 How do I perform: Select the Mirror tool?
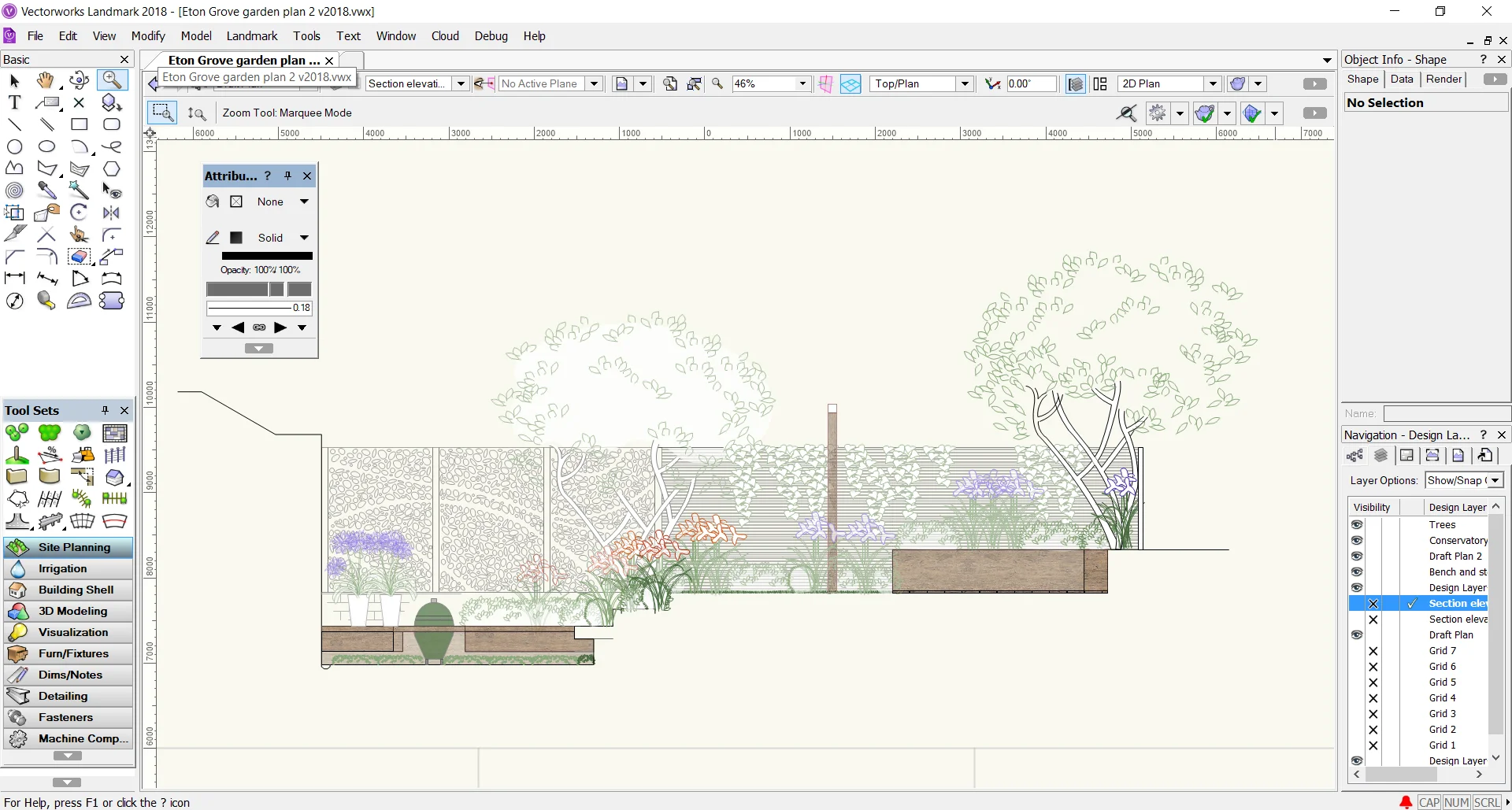pyautogui.click(x=112, y=213)
